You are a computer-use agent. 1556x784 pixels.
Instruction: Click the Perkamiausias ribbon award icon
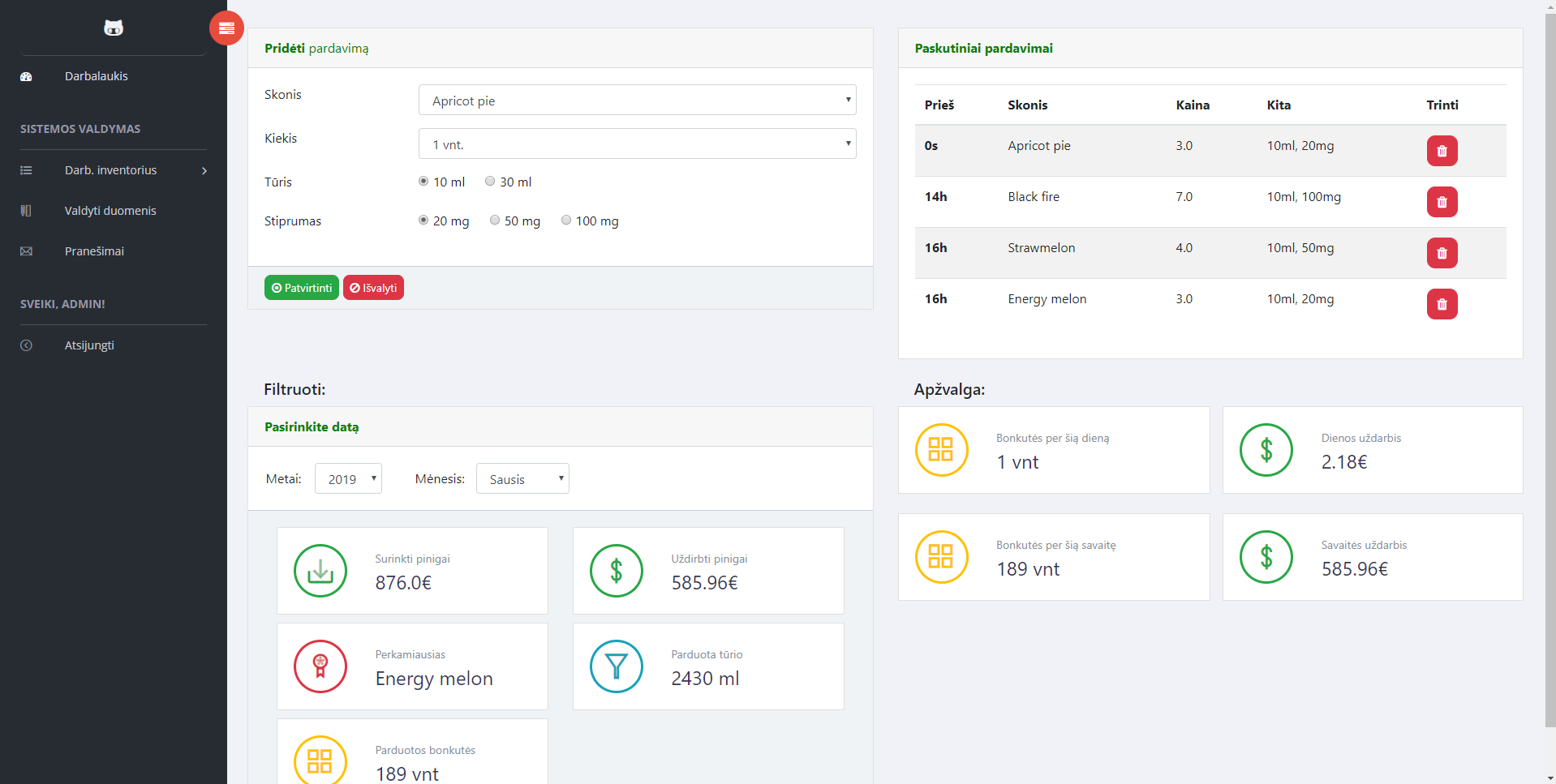pos(320,666)
